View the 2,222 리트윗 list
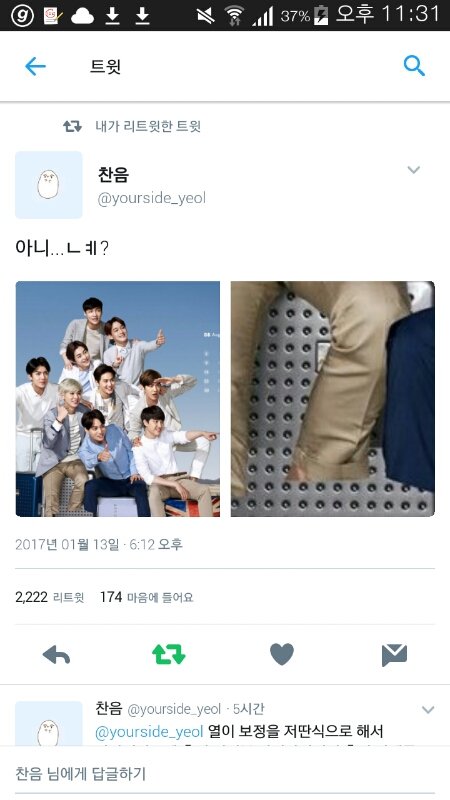This screenshot has height=800, width=450. pyautogui.click(x=49, y=597)
